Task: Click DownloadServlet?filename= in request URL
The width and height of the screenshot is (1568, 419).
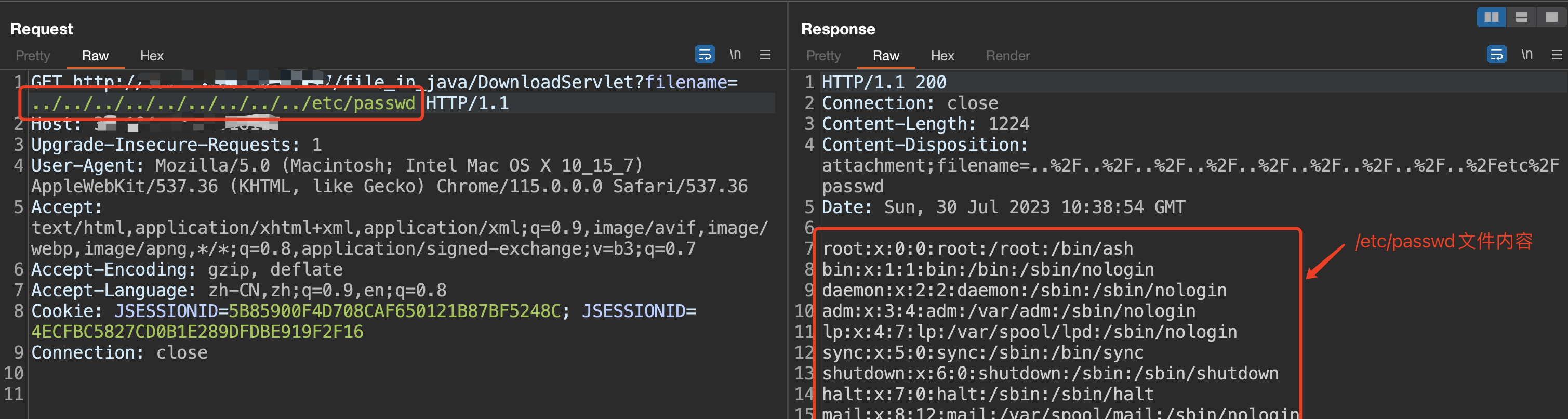Action: click(607, 82)
